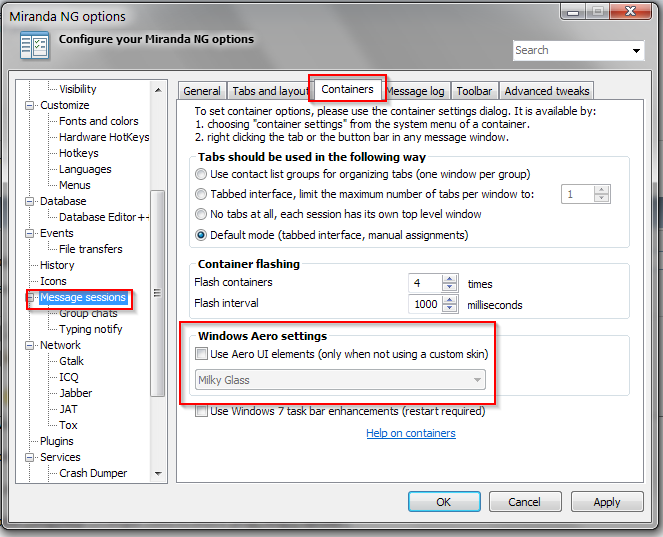Collapse the Network tree node
Image resolution: width=663 pixels, height=537 pixels.
(x=29, y=345)
